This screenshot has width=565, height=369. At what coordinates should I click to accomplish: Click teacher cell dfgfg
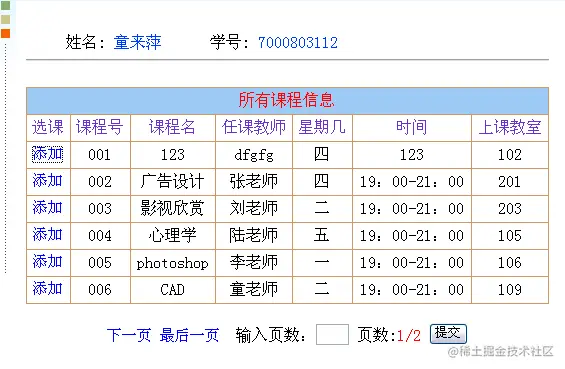click(254, 155)
